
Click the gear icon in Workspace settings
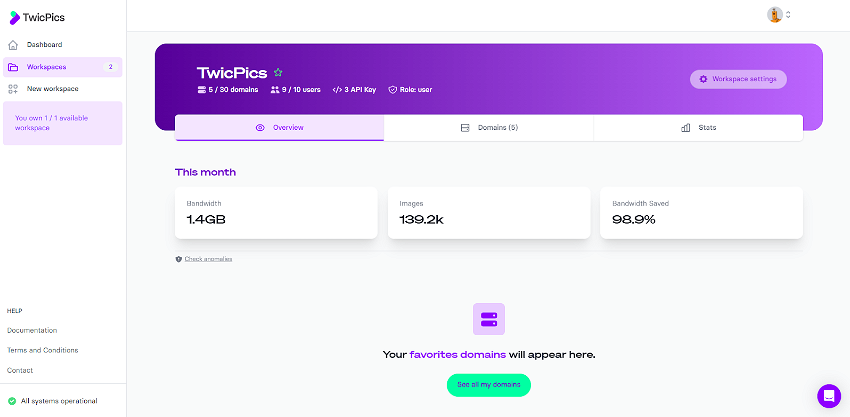point(703,79)
